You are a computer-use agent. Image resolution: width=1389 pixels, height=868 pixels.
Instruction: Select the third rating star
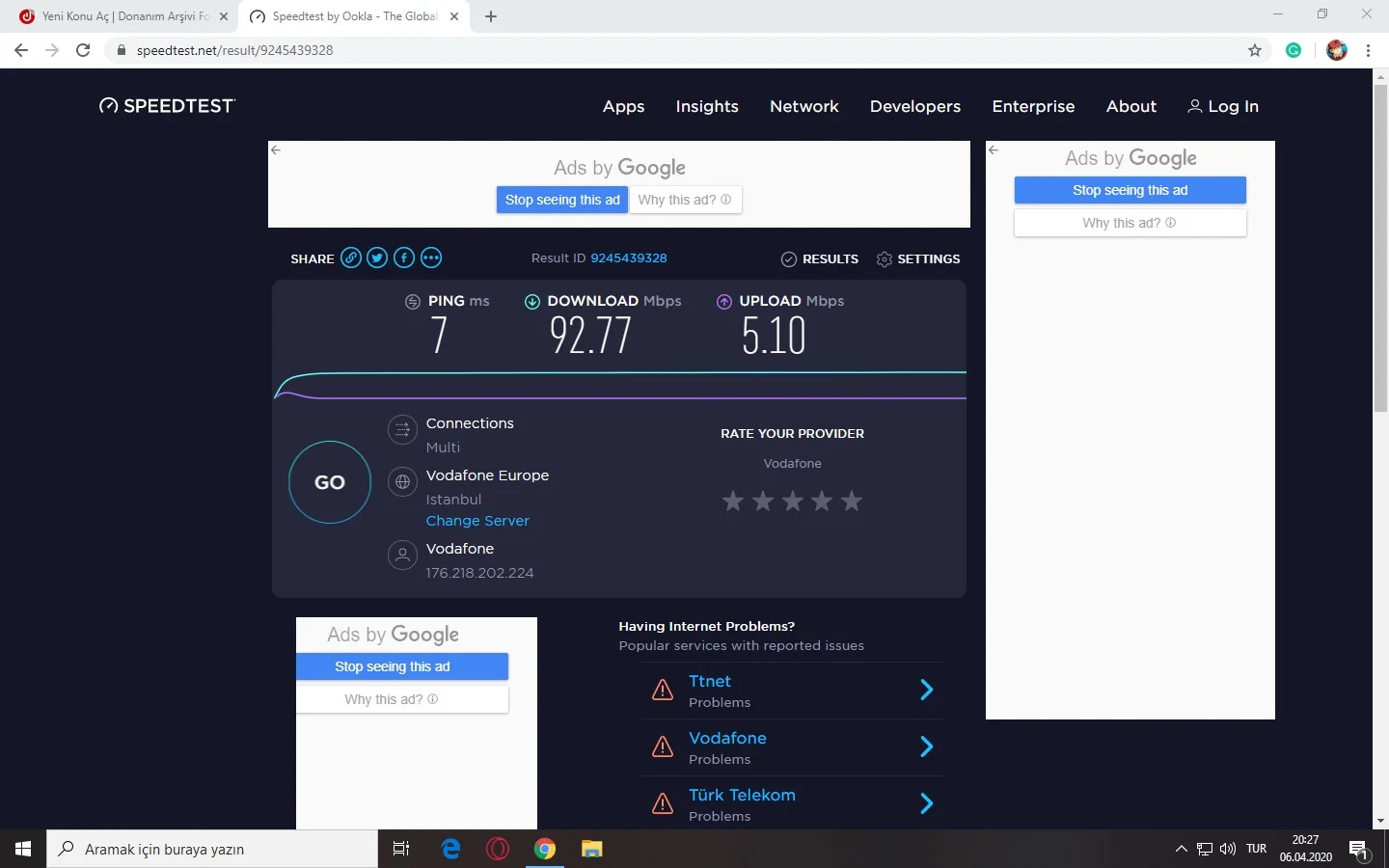click(x=792, y=501)
